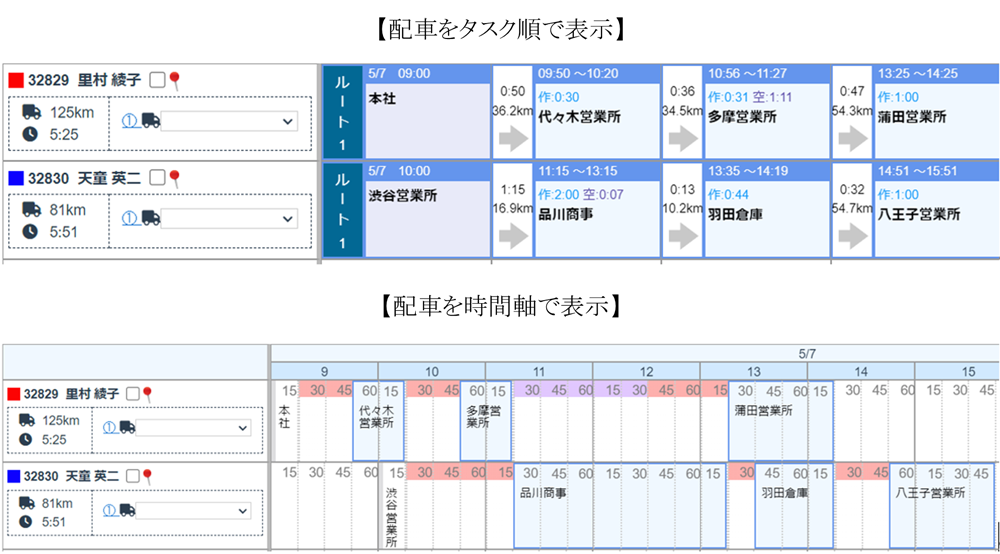Click the truck icon beside 81km in task-order view
Screen dimensions: 1000x554
(31, 210)
